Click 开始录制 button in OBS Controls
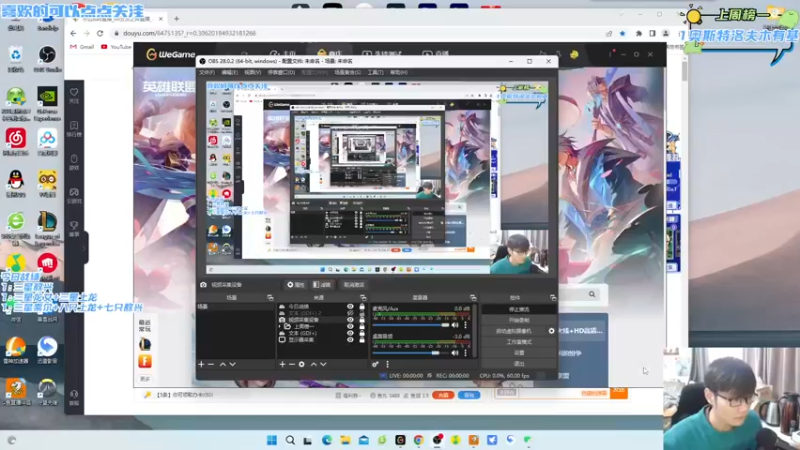The width and height of the screenshot is (800, 450). point(519,320)
